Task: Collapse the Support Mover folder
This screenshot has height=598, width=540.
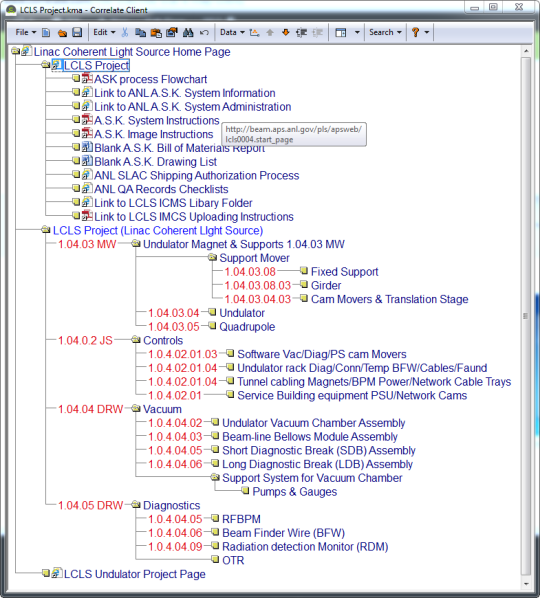Action: (212, 258)
